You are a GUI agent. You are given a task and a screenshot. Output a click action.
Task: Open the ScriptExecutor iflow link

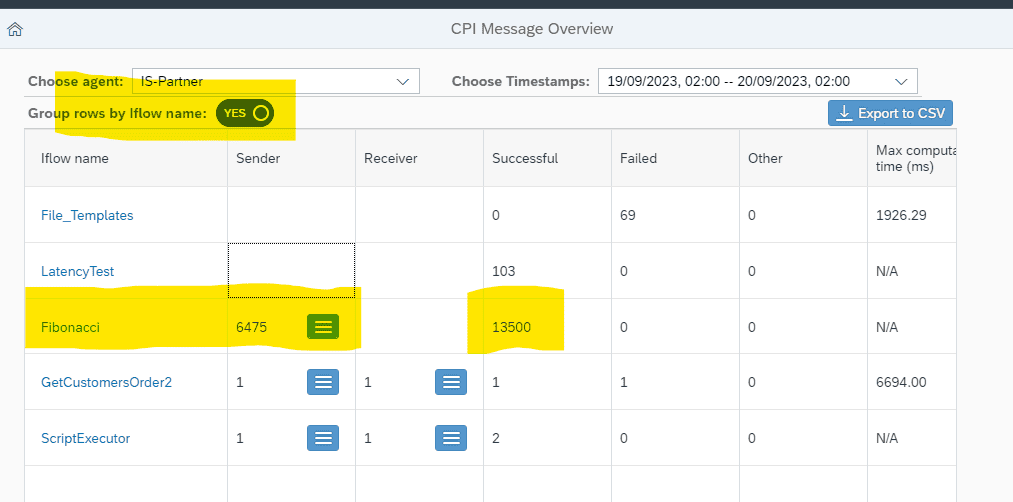[x=85, y=438]
